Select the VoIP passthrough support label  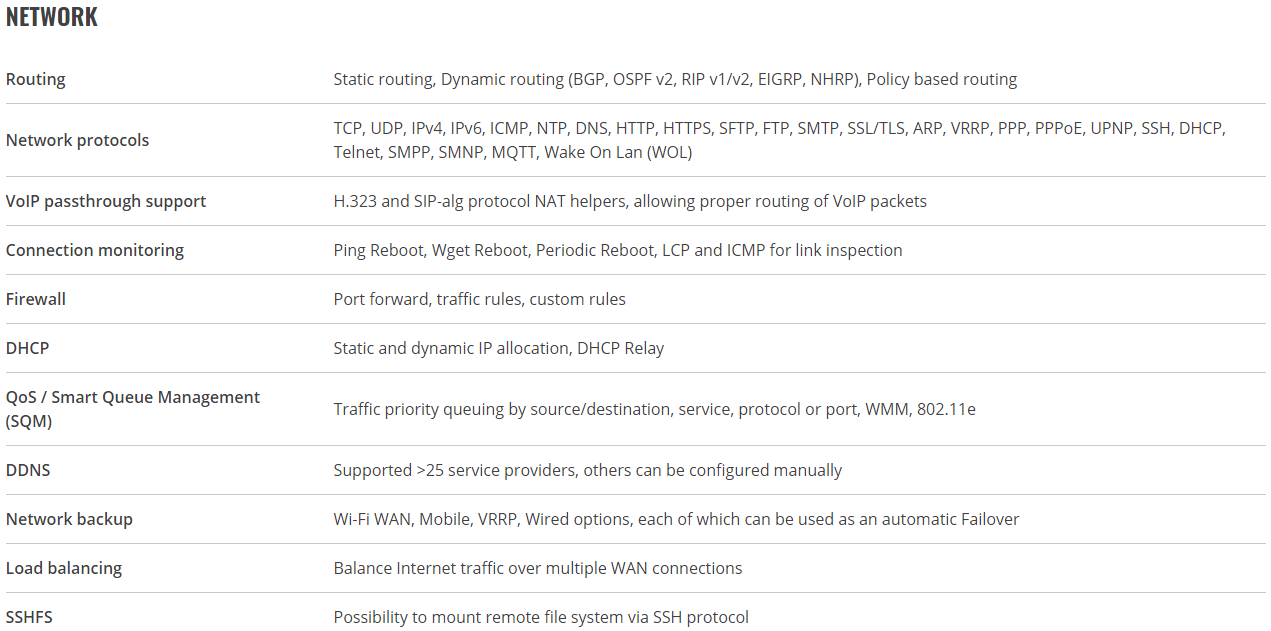(106, 201)
